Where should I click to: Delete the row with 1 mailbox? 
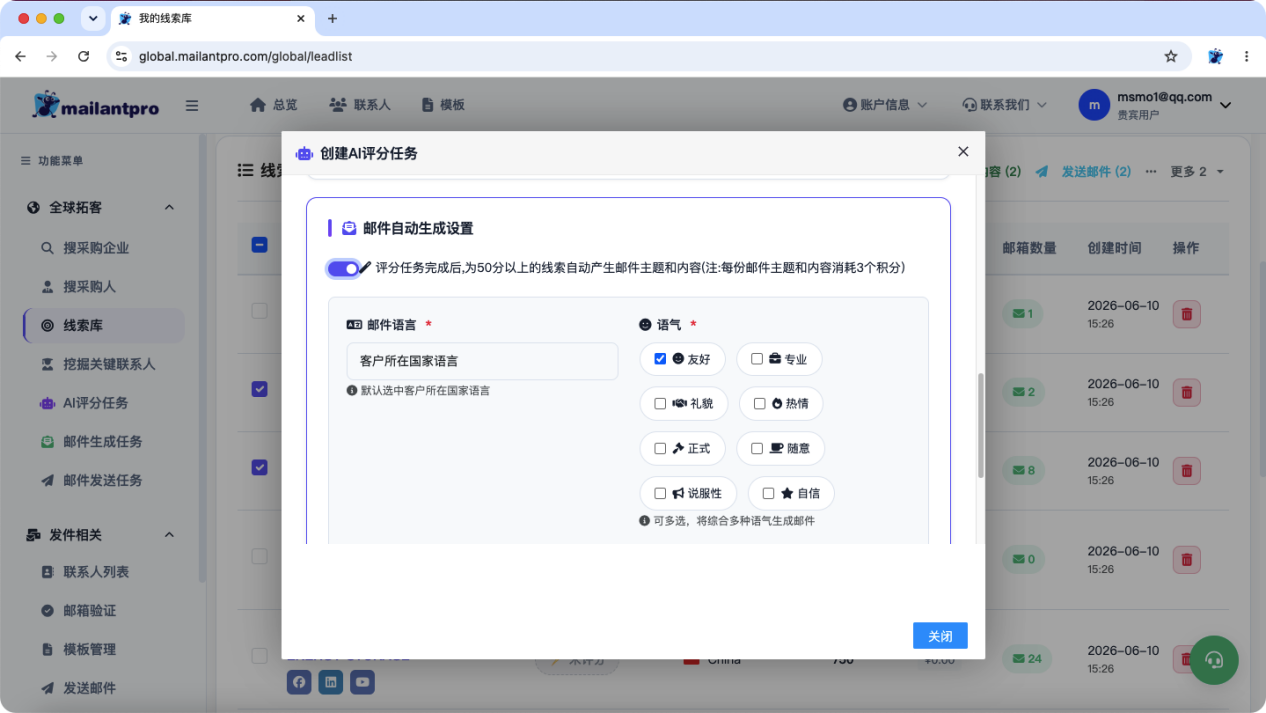tap(1186, 314)
